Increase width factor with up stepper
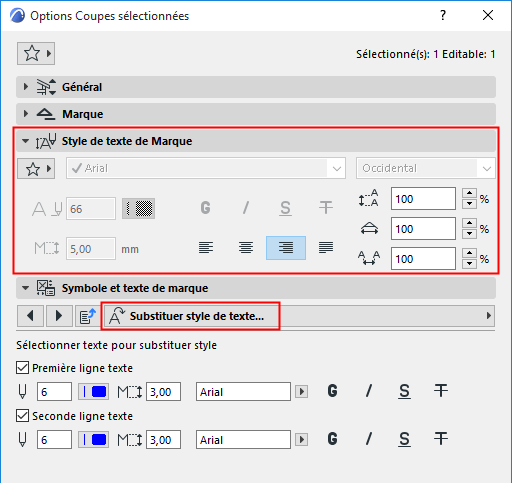 coord(470,223)
